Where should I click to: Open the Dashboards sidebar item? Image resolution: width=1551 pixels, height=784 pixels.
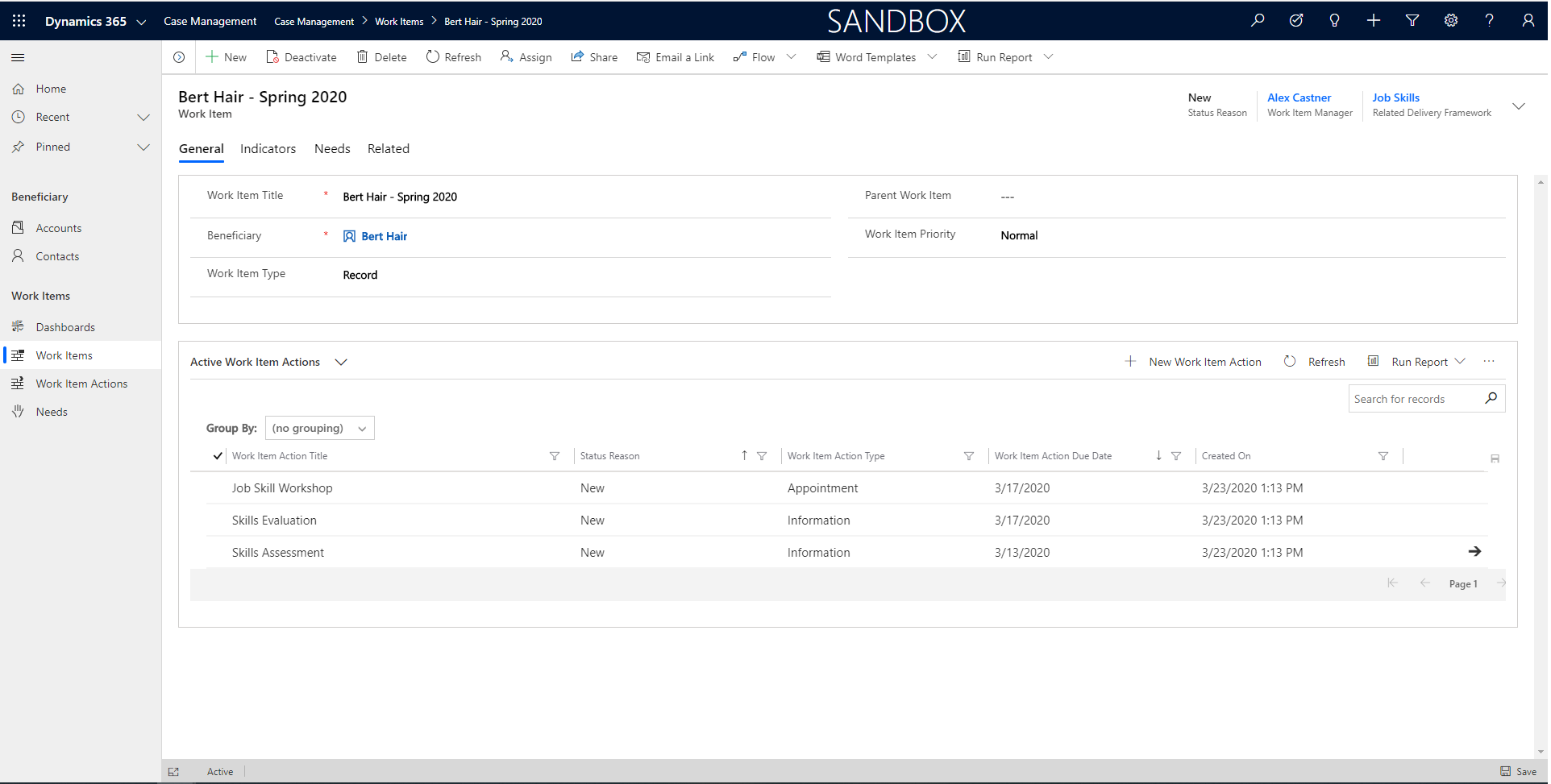[64, 326]
